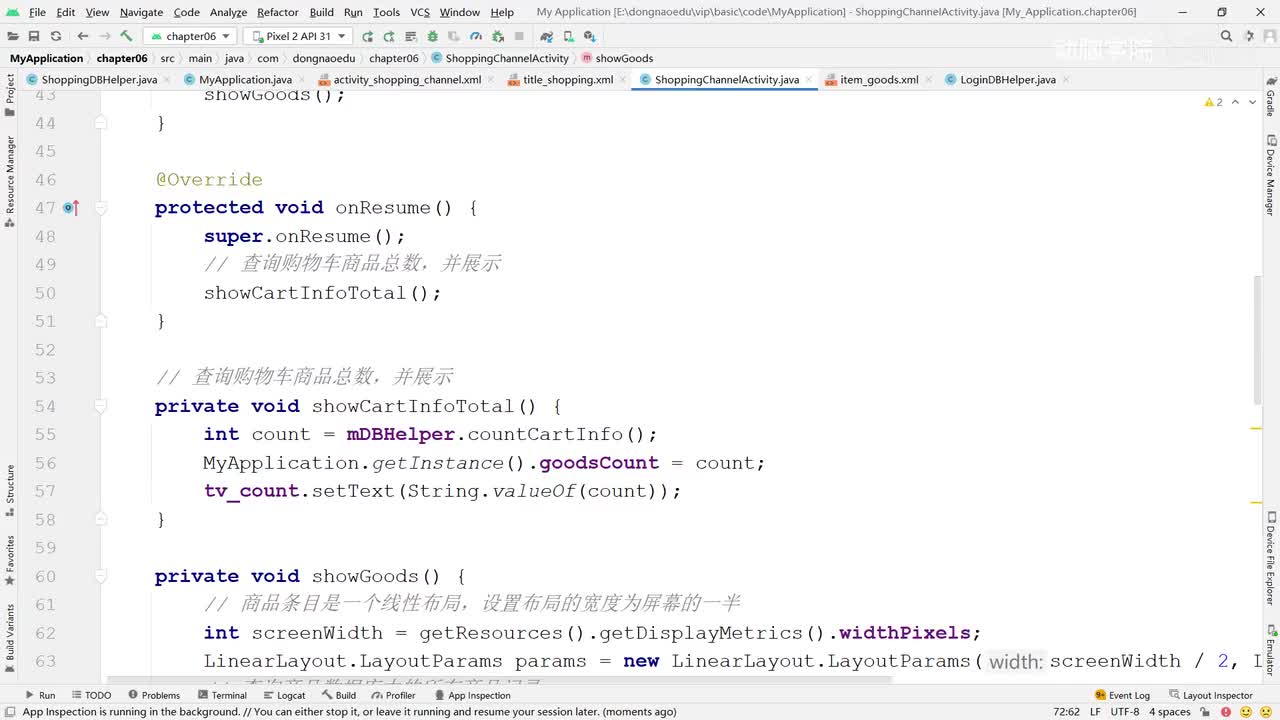Switch to item_goods.xml tab

coord(879,79)
